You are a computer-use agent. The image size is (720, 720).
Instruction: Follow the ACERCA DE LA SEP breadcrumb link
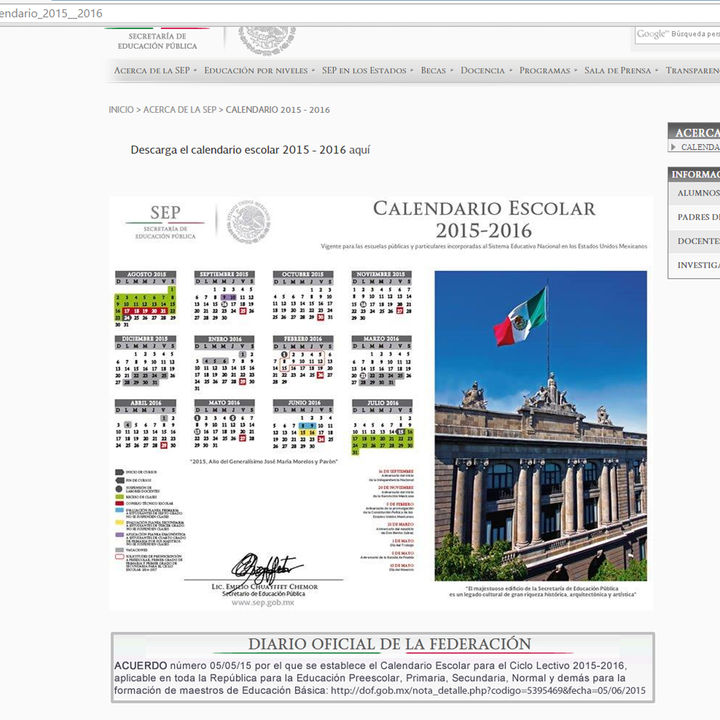pos(180,110)
